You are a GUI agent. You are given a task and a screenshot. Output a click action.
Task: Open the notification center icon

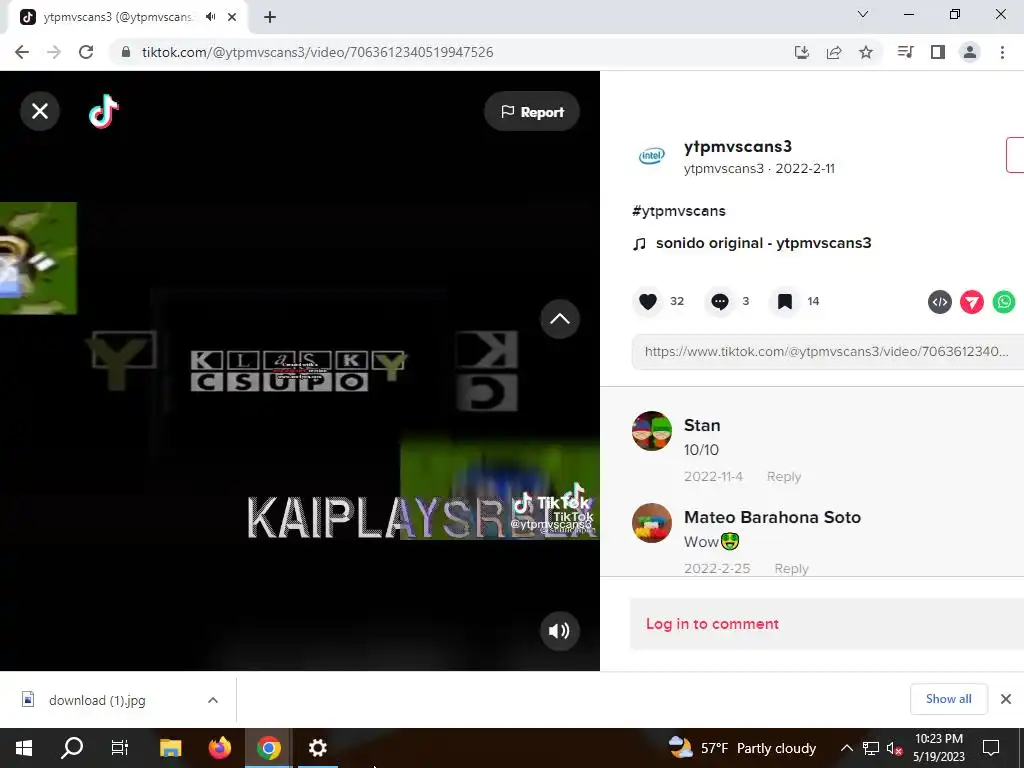[x=991, y=748]
